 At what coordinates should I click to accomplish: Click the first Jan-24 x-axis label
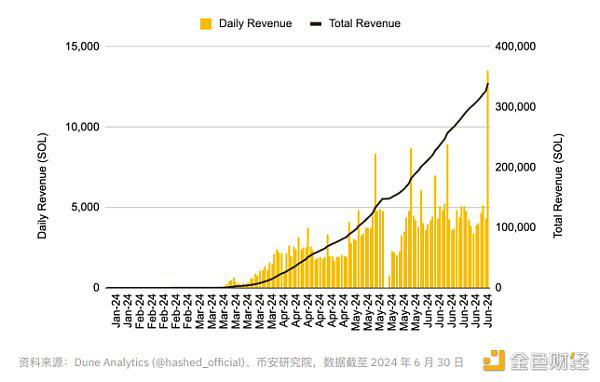[x=117, y=310]
